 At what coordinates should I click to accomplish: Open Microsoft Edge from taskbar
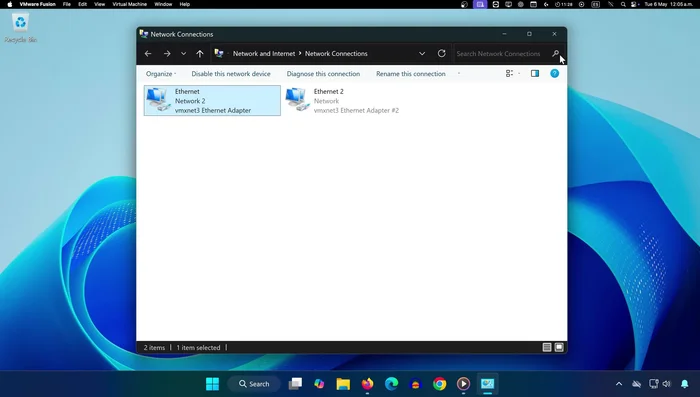click(x=392, y=384)
